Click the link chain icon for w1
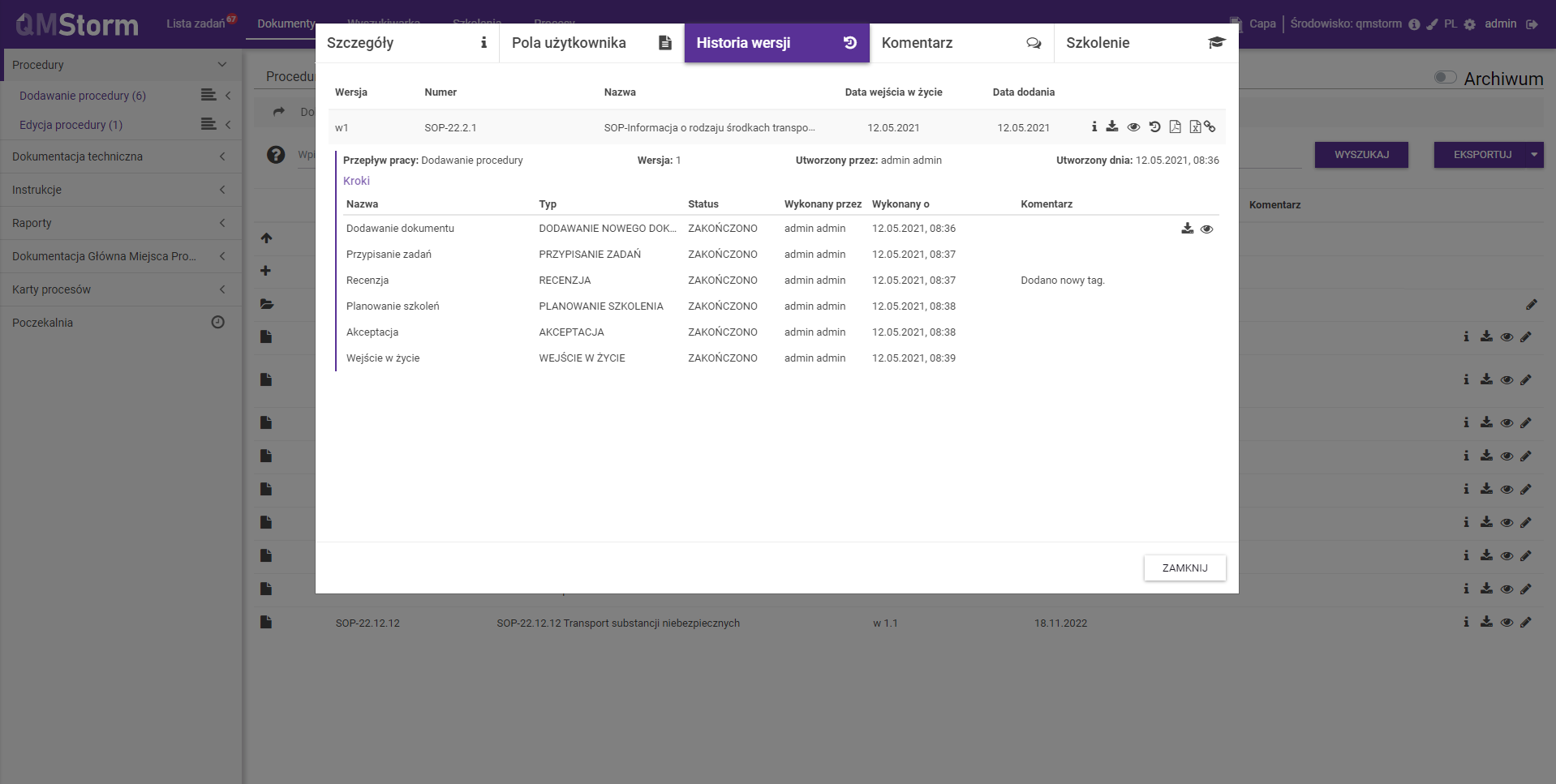 [x=1210, y=126]
